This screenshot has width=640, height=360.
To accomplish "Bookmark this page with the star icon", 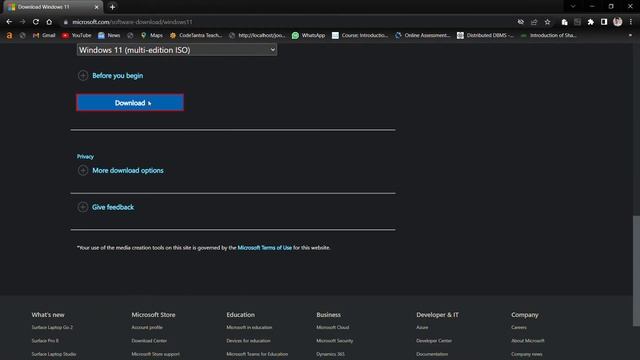I will pyautogui.click(x=547, y=22).
